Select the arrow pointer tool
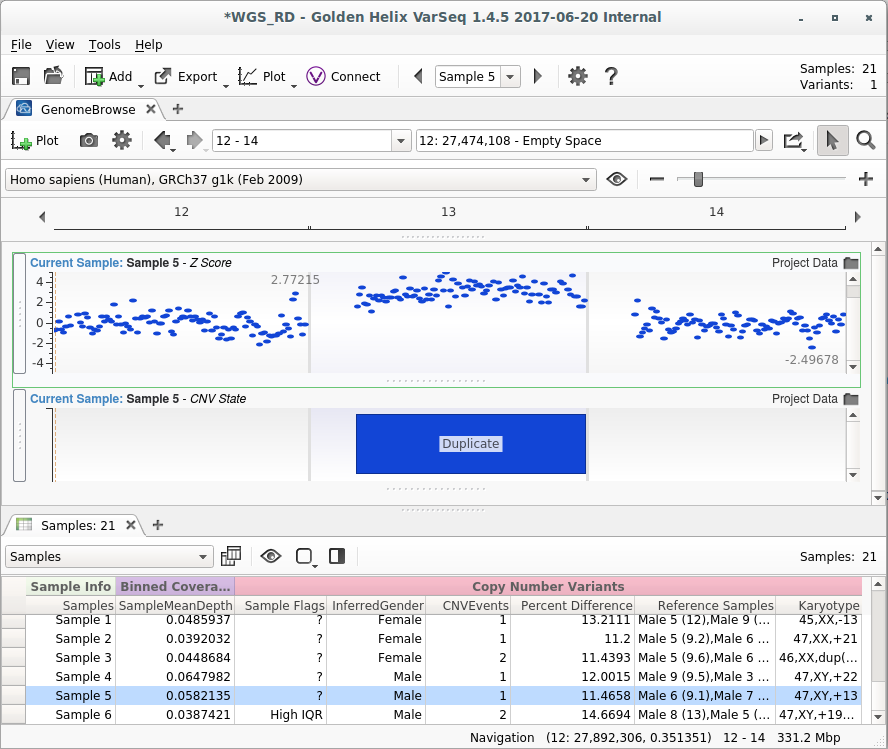This screenshot has height=749, width=888. tap(832, 140)
